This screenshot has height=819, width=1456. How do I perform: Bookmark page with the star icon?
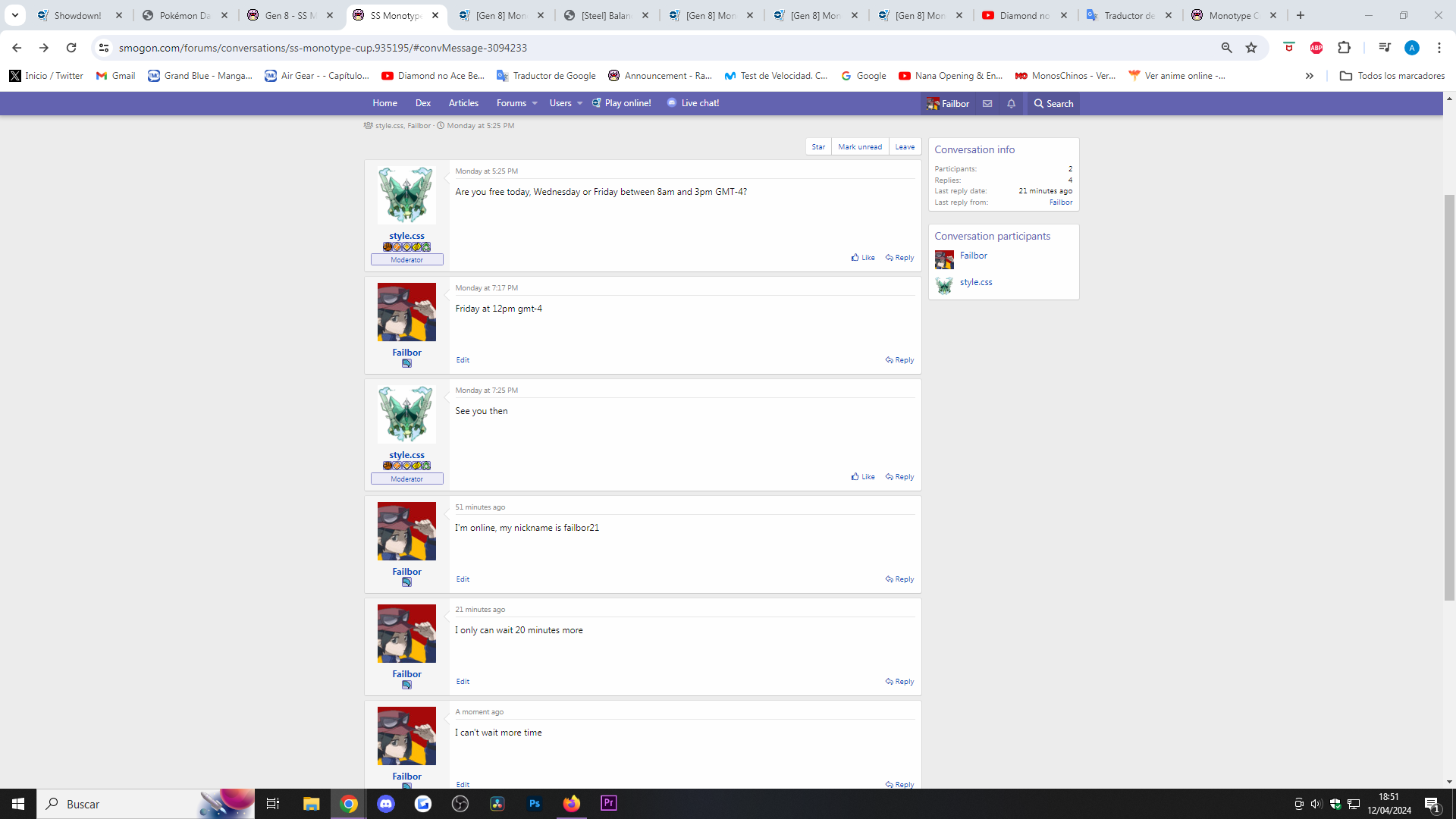click(x=1251, y=48)
